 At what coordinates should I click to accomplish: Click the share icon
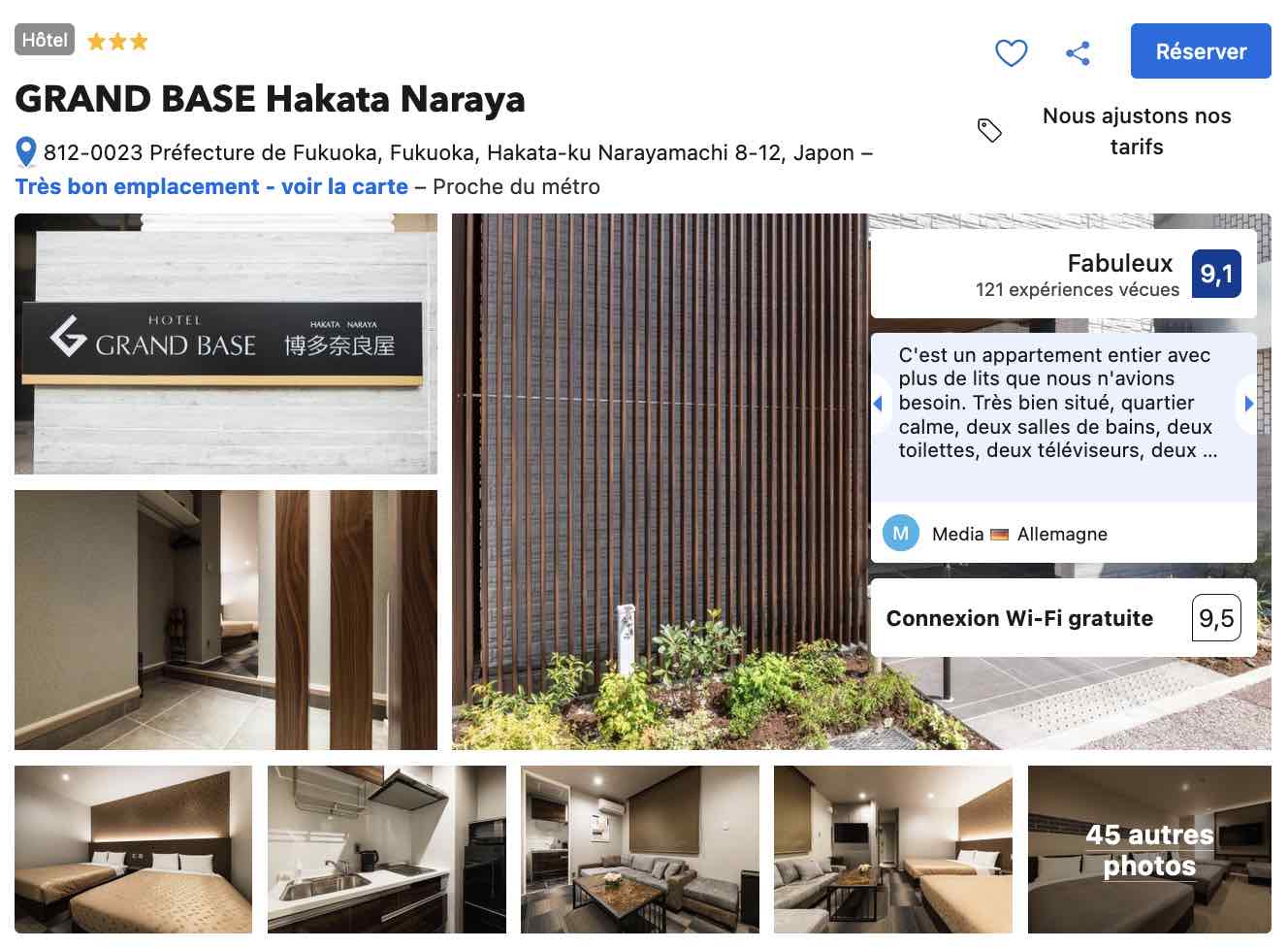pos(1078,52)
